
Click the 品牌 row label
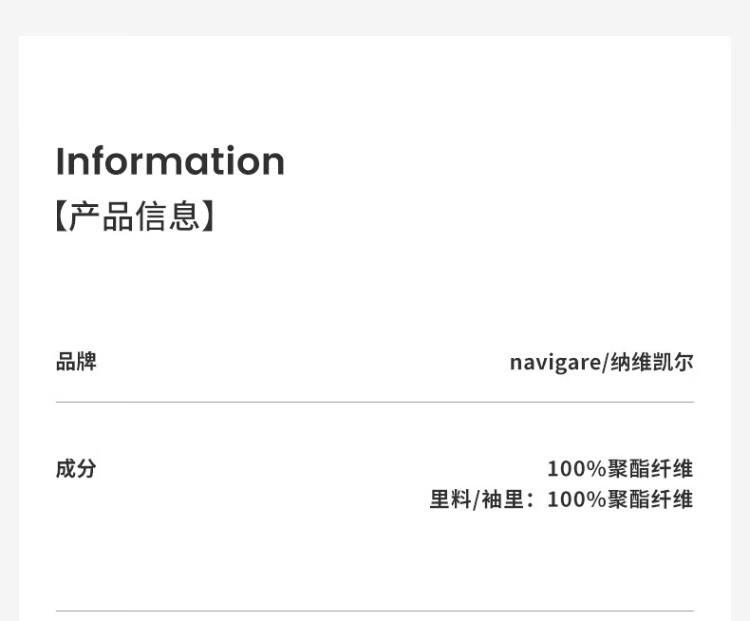click(x=76, y=362)
